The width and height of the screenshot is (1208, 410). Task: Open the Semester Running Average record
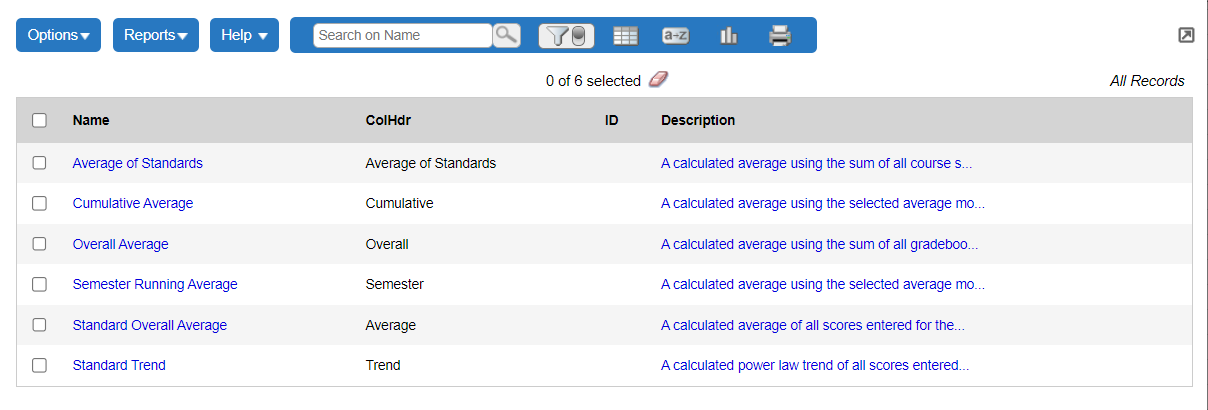tap(155, 284)
